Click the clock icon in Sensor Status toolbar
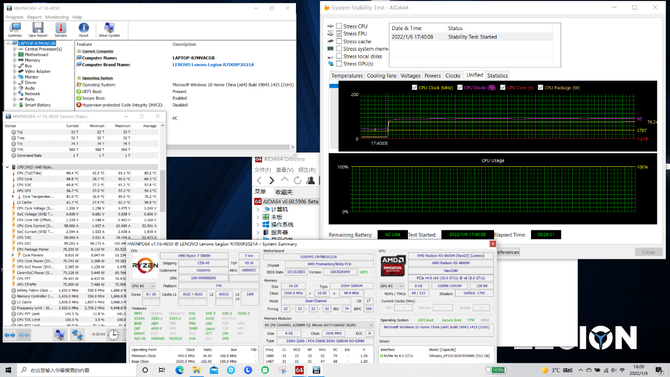The width and height of the screenshot is (670, 377). (113, 335)
